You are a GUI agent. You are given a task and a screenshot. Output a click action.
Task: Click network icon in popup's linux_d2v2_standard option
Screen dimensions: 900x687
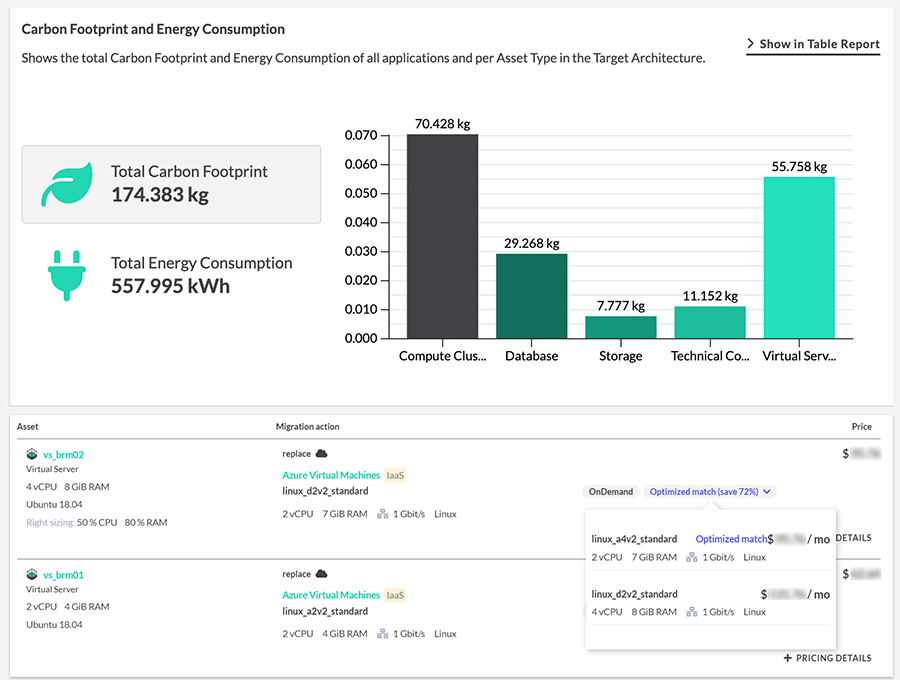692,612
